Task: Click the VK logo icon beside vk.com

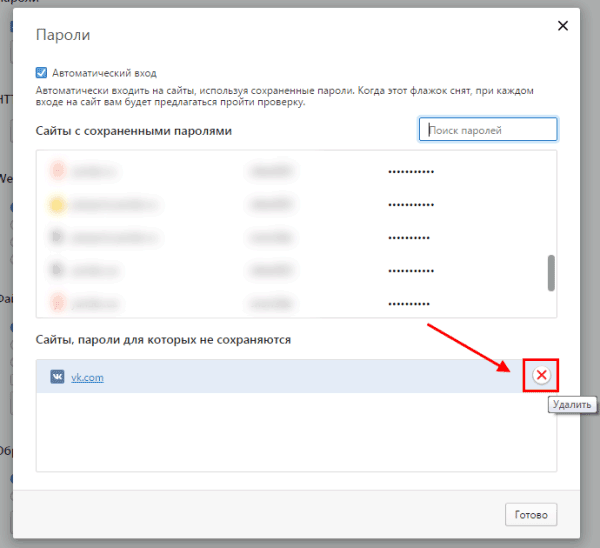Action: pos(57,377)
